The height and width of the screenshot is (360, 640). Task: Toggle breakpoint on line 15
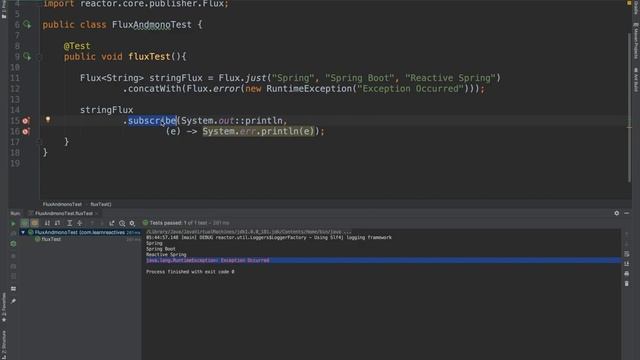(x=26, y=120)
